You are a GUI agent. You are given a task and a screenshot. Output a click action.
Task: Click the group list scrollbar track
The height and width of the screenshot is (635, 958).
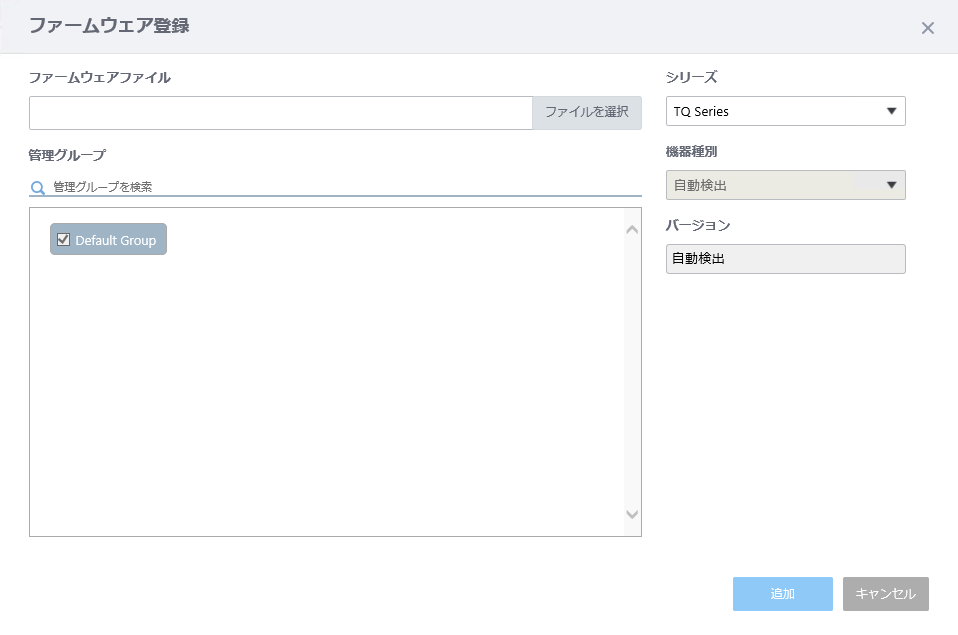click(x=632, y=372)
